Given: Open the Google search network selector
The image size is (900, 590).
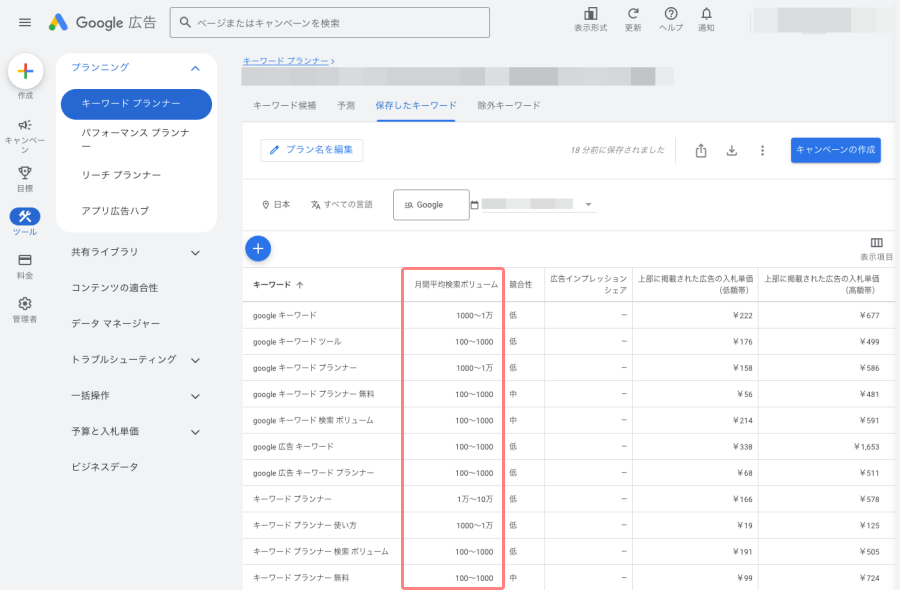Looking at the screenshot, I should click(x=431, y=205).
